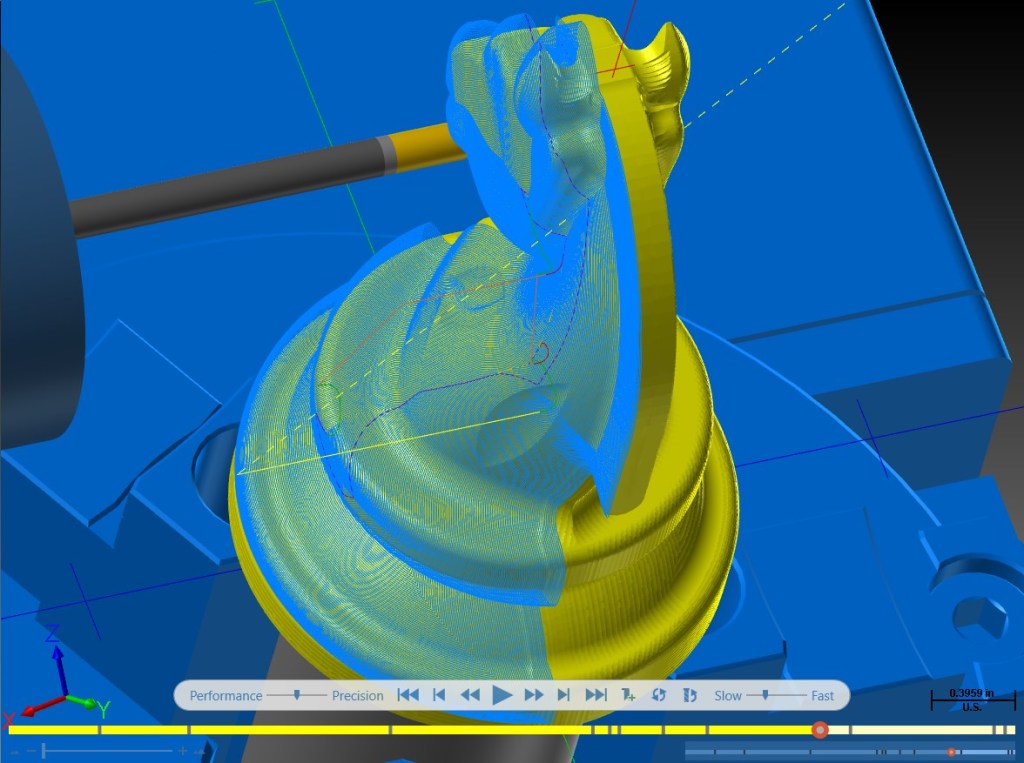Click the small zoom slider handle bottom-left
Image resolution: width=1024 pixels, height=763 pixels.
point(44,751)
